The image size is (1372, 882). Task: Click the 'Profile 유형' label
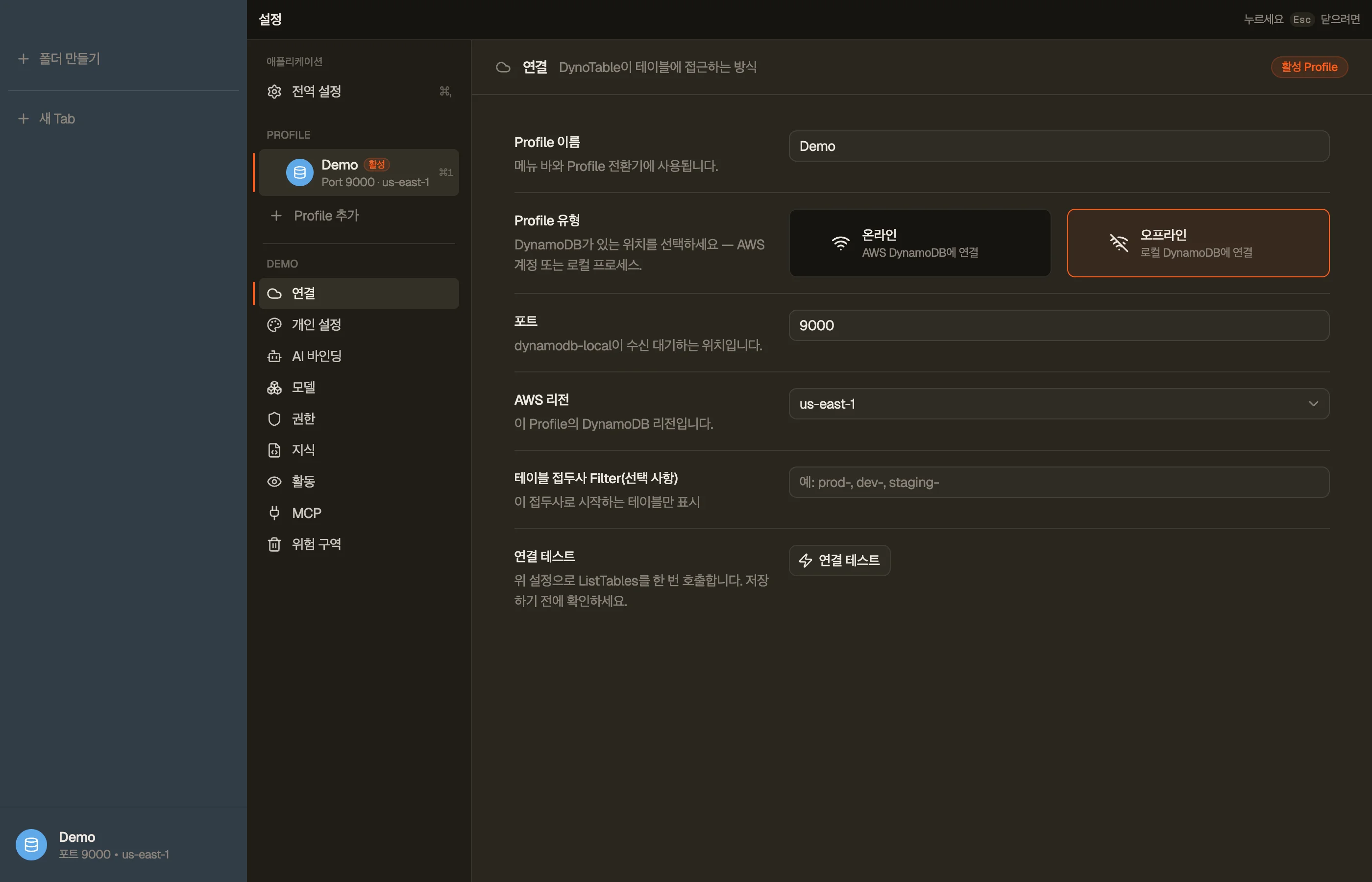[x=547, y=220]
